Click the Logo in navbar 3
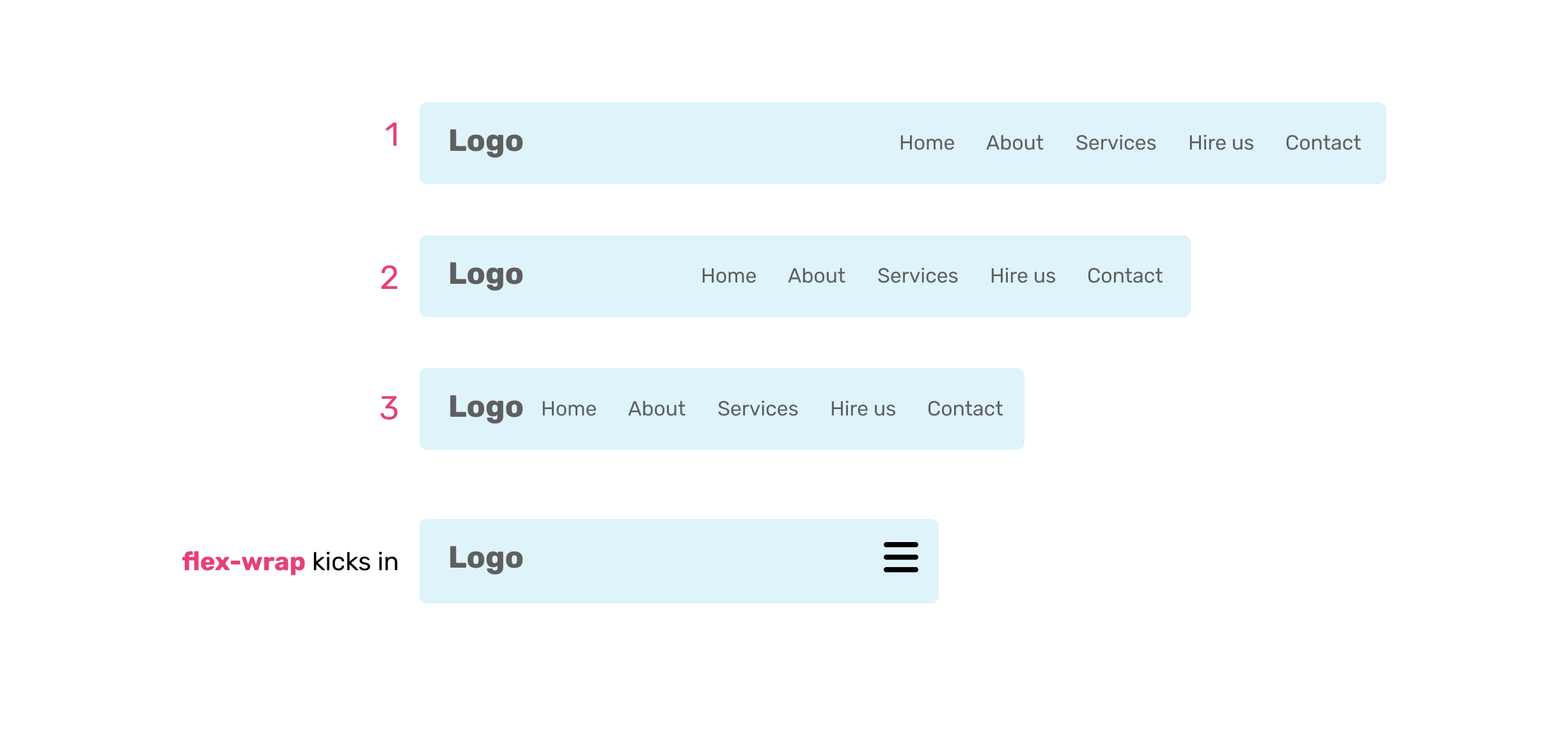 pyautogui.click(x=486, y=407)
